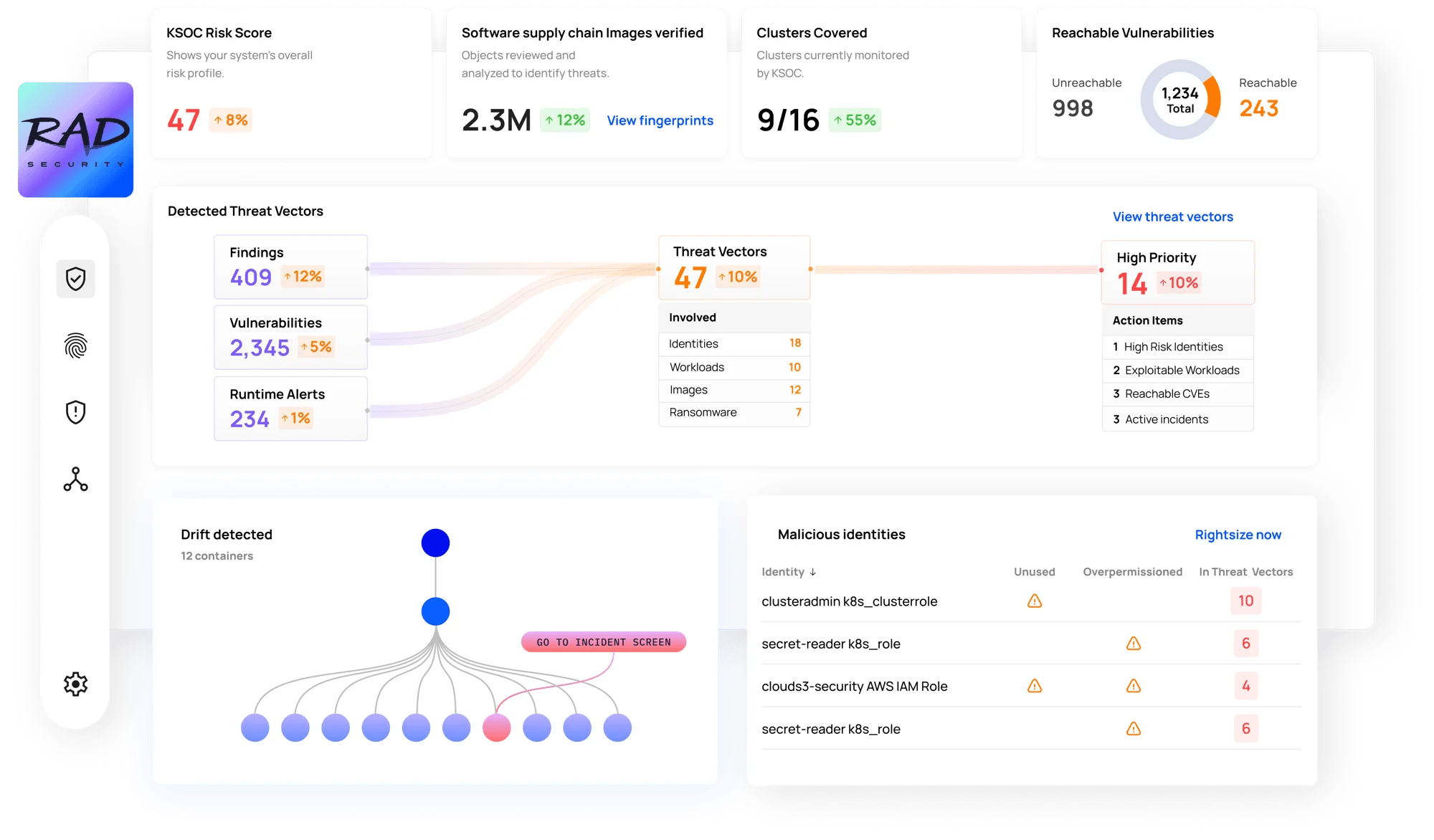The image size is (1434, 840).
Task: Click the RAD Security logo
Action: pyautogui.click(x=75, y=140)
